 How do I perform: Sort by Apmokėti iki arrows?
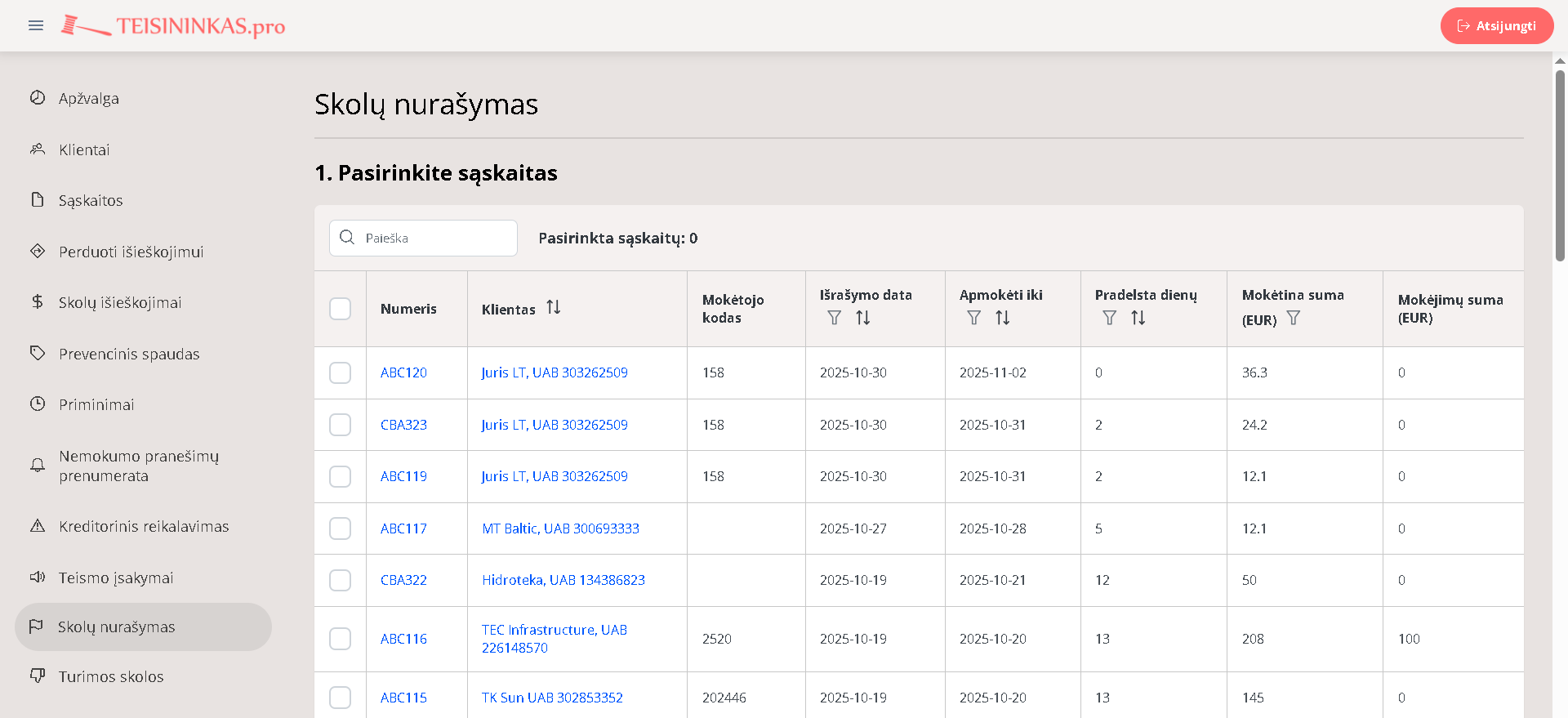pyautogui.click(x=1003, y=318)
